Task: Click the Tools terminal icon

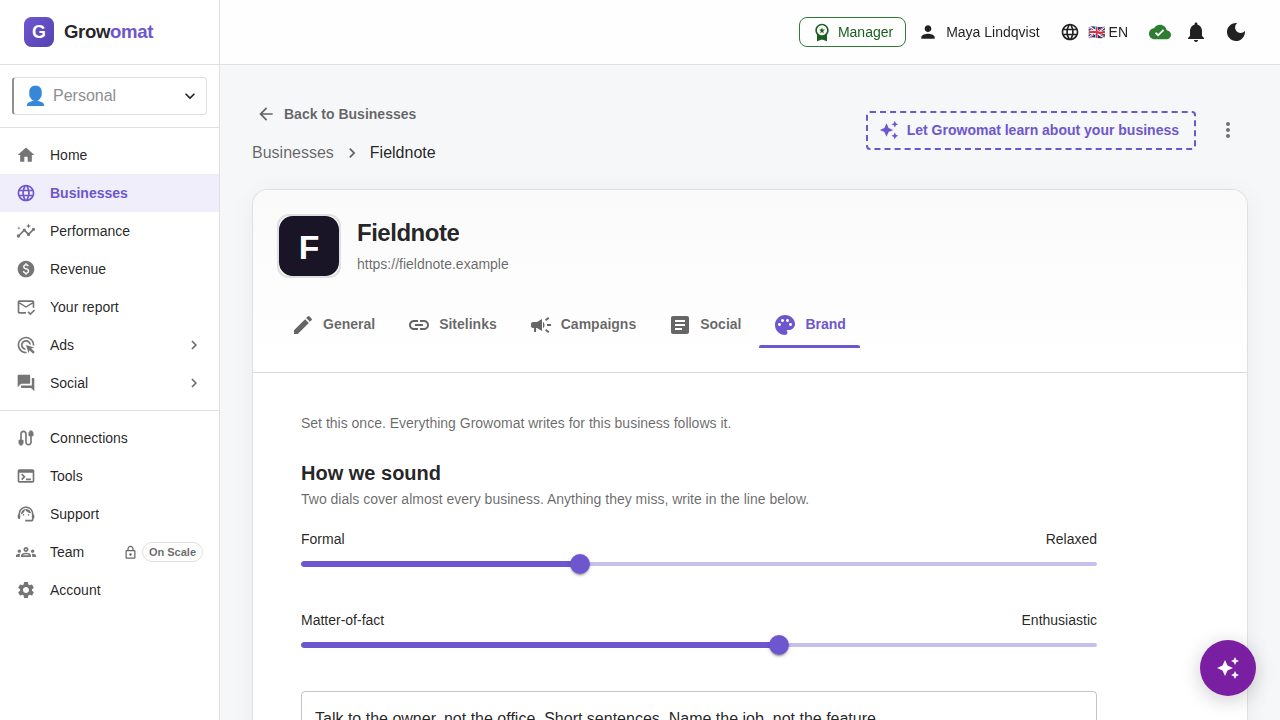Action: point(27,476)
